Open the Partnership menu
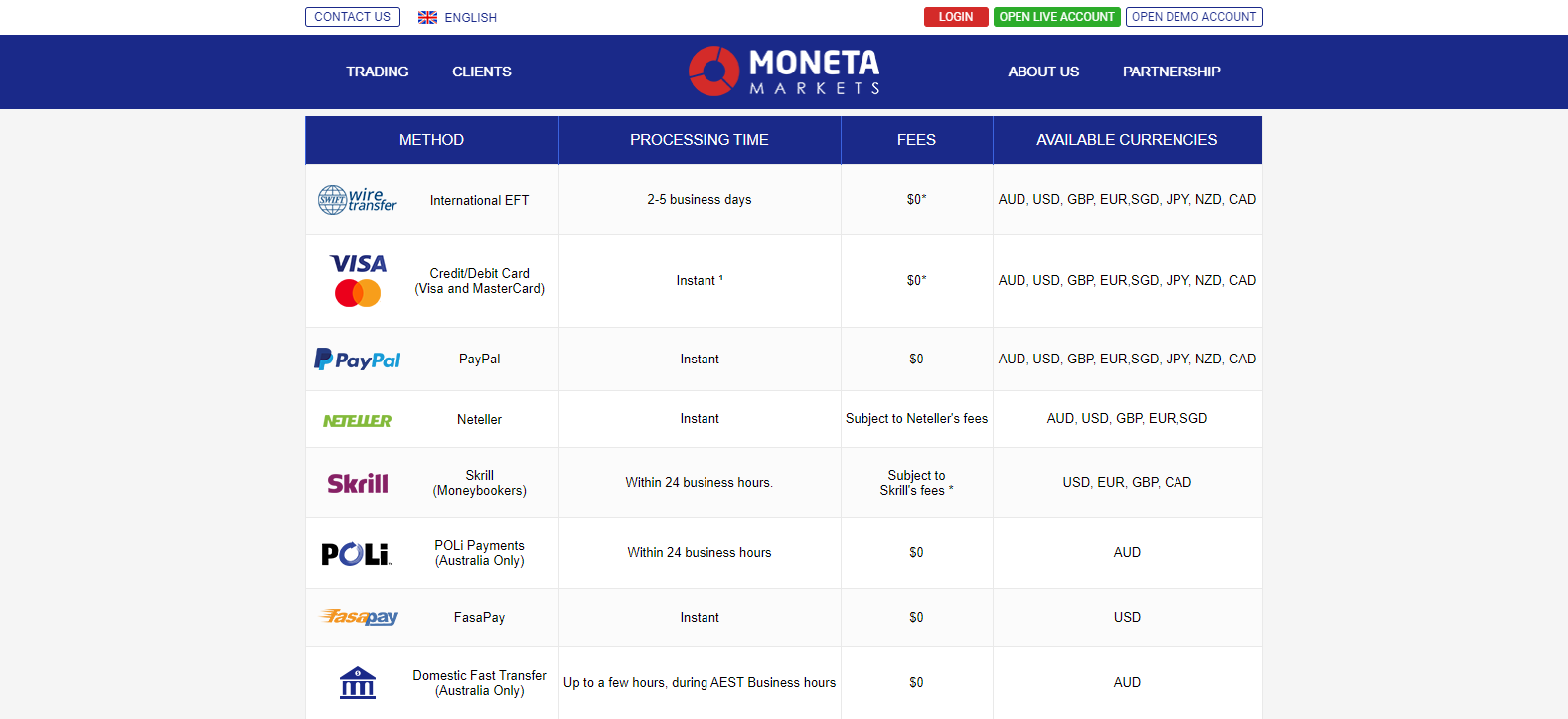 pyautogui.click(x=1172, y=72)
